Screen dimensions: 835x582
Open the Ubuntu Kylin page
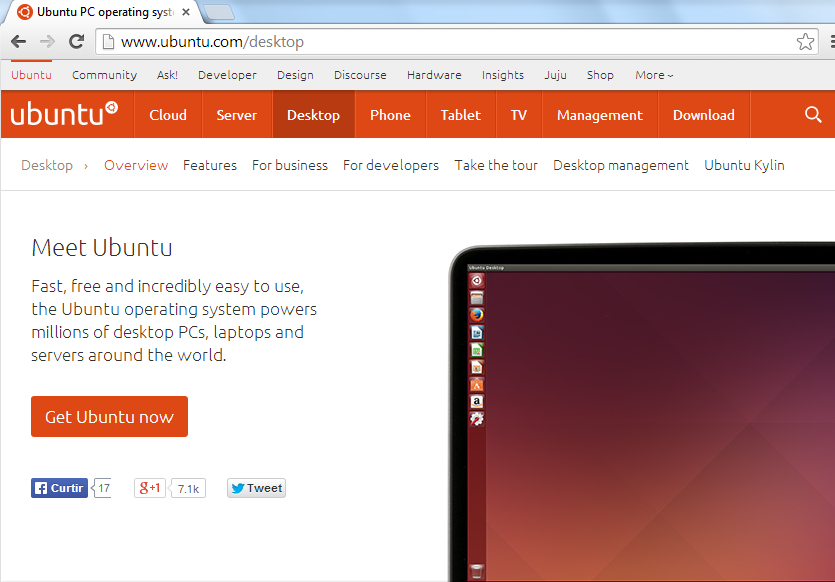pyautogui.click(x=744, y=165)
